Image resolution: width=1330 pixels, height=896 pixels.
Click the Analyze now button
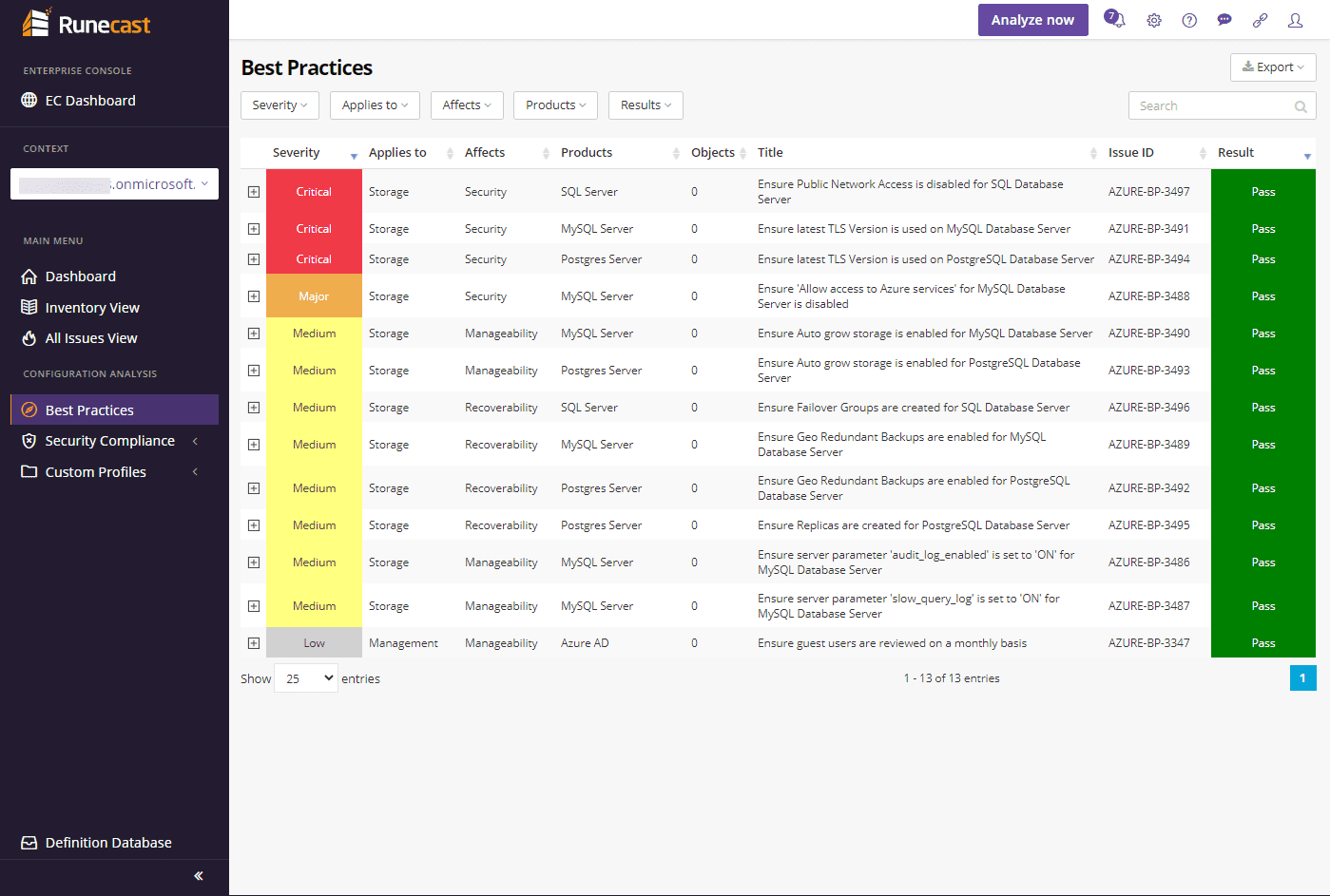(x=1032, y=20)
